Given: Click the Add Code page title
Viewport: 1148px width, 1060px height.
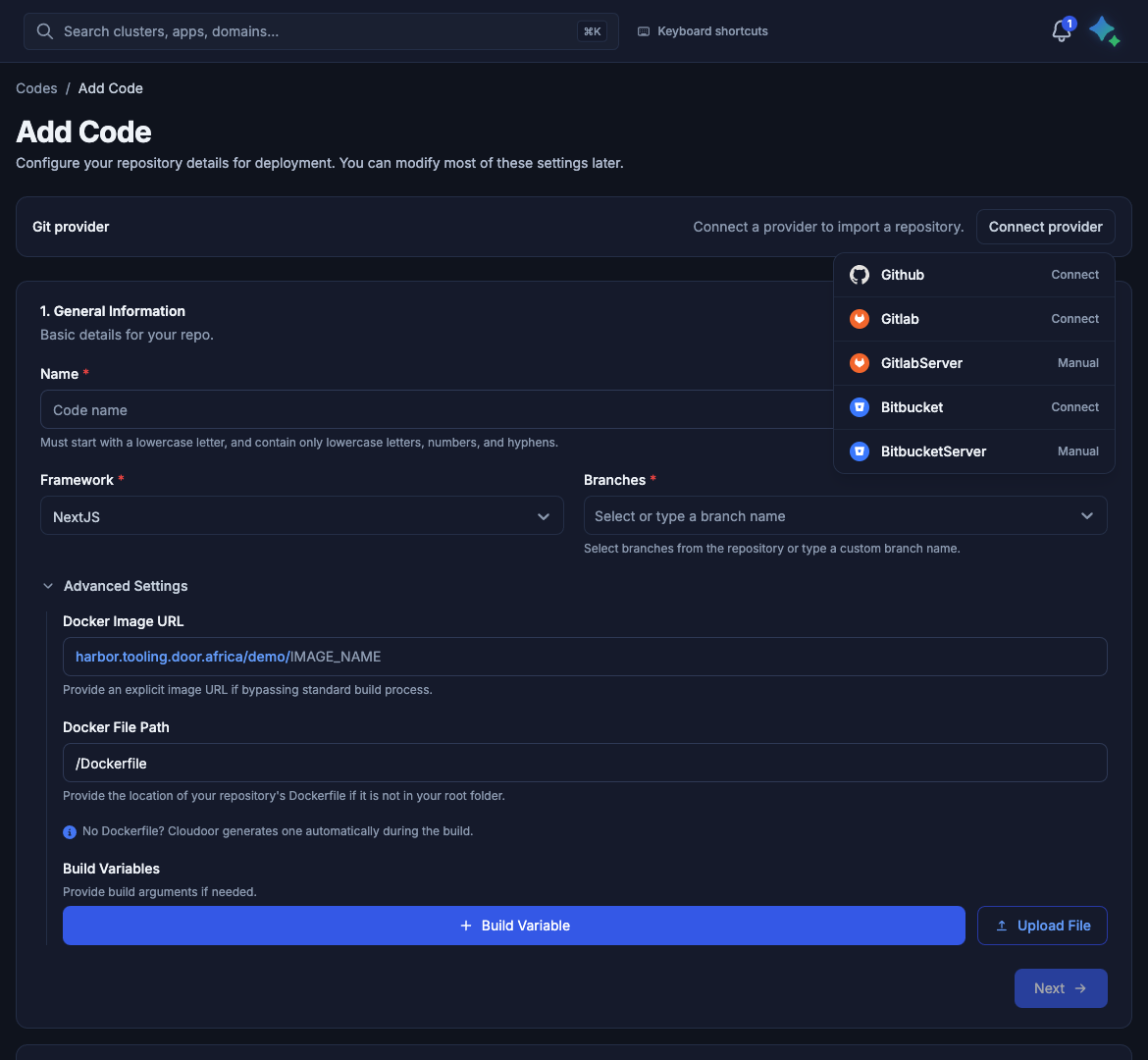Looking at the screenshot, I should (83, 132).
